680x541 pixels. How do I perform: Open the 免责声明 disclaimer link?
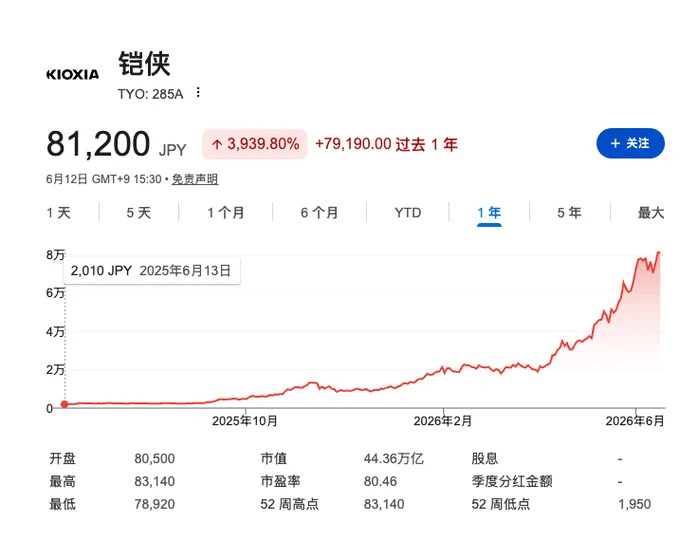pos(195,179)
